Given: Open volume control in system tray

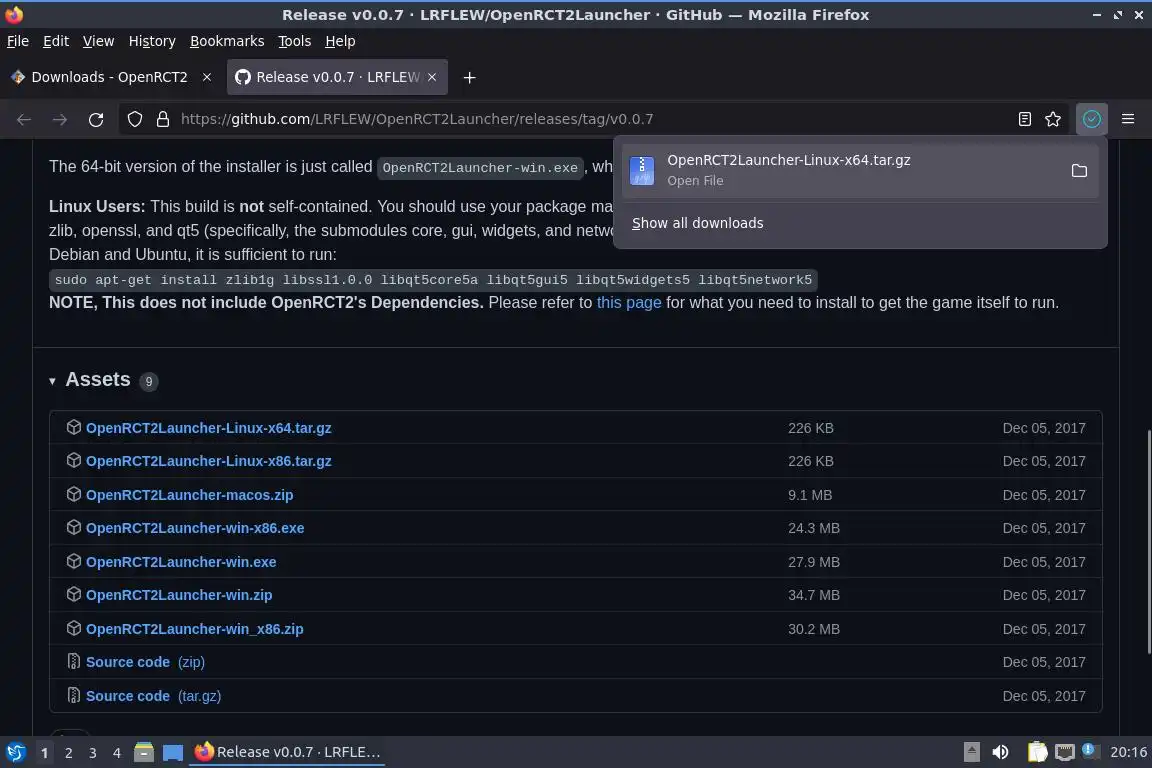Looking at the screenshot, I should coord(1000,752).
